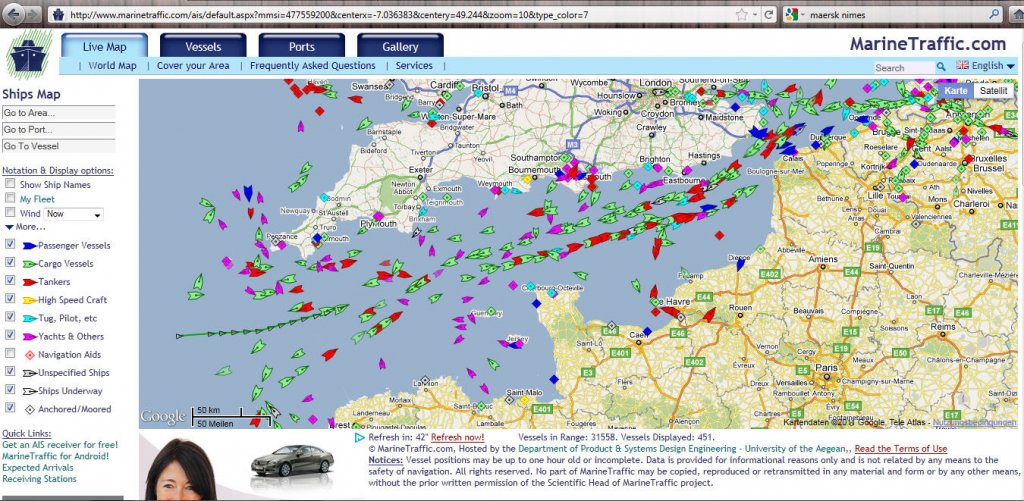Image resolution: width=1024 pixels, height=501 pixels.
Task: Click the Navigation Aids diamond icon
Action: tap(29, 355)
